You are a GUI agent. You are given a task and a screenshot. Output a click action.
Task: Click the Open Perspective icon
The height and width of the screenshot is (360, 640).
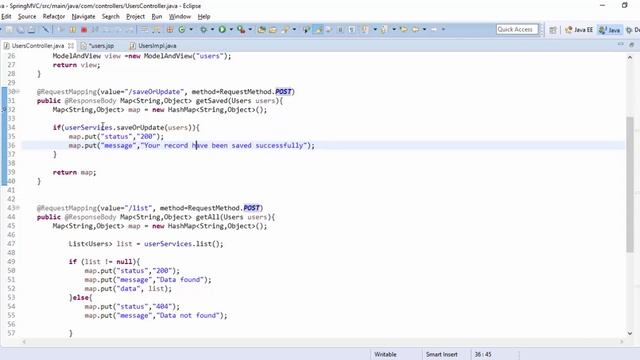(553, 30)
